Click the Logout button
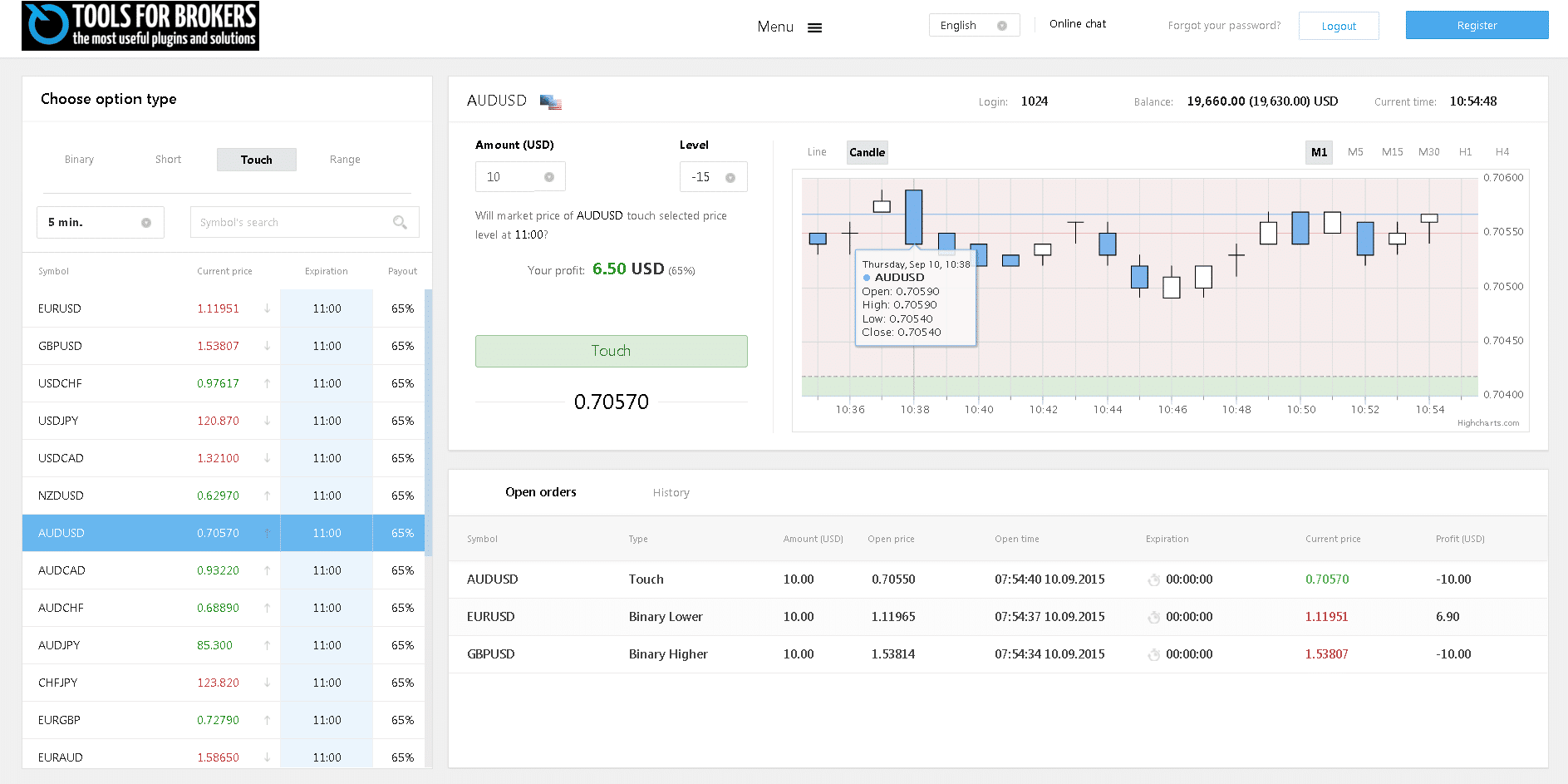Image resolution: width=1568 pixels, height=784 pixels. 1338,26
